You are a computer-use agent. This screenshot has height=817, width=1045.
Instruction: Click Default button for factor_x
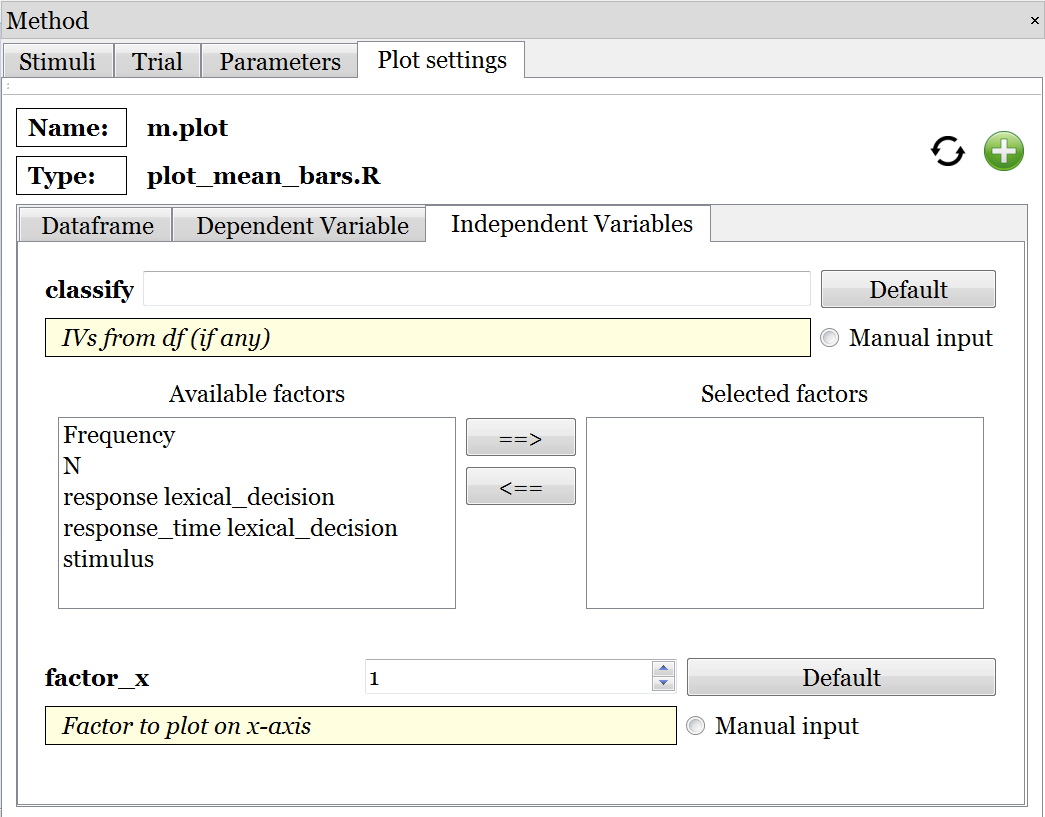tap(841, 678)
